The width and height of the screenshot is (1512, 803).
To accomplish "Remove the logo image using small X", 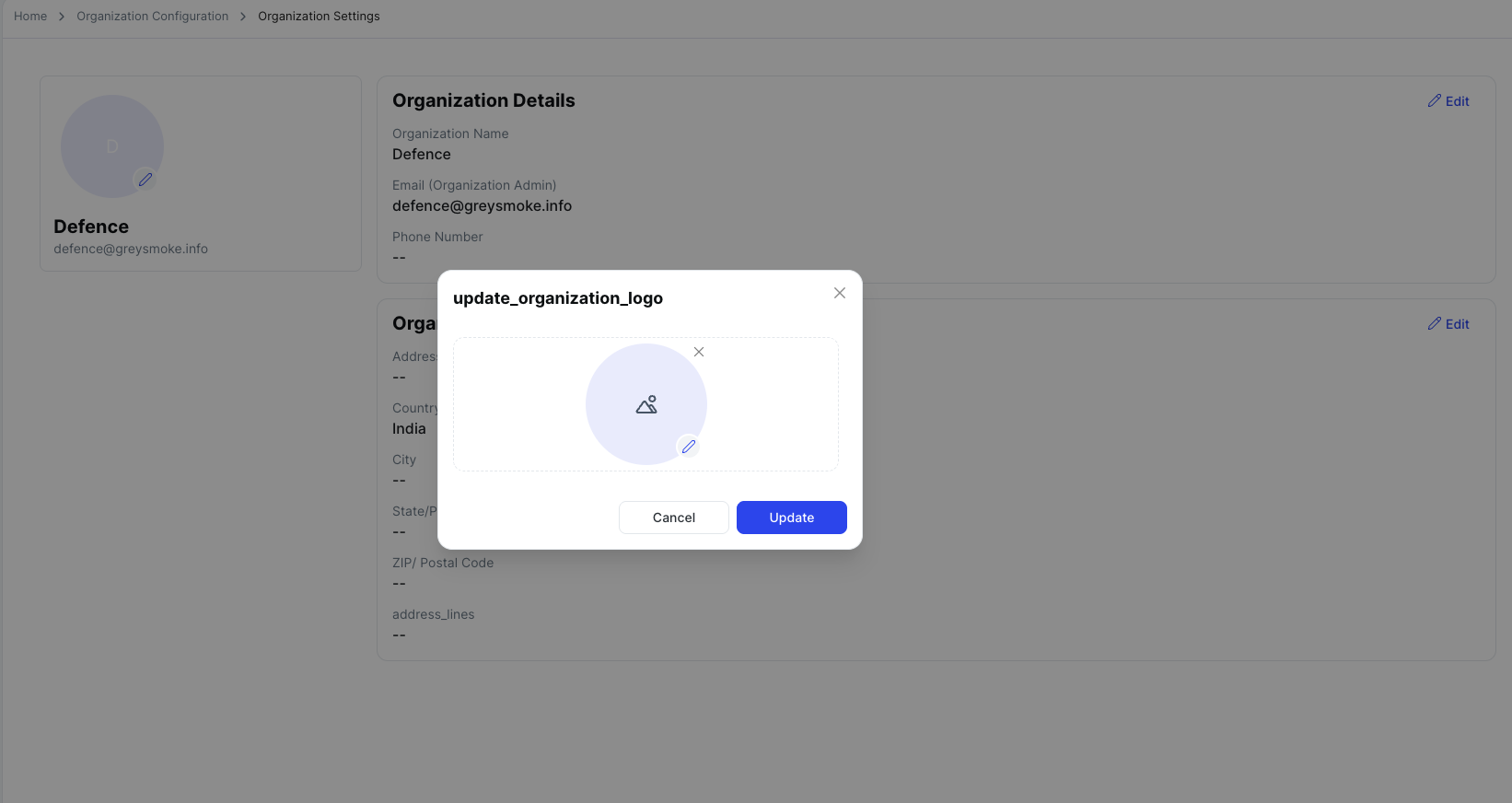I will coord(699,352).
